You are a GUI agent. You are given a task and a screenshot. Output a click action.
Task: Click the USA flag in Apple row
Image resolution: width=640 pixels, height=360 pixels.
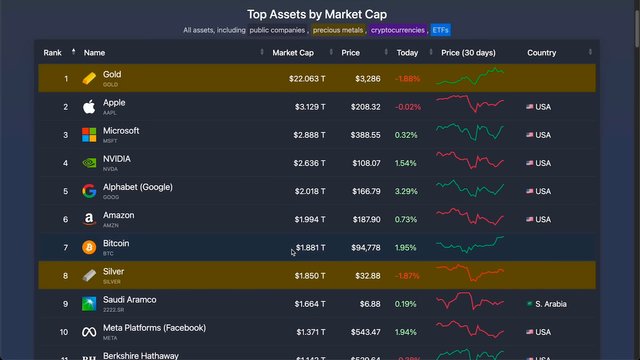pyautogui.click(x=529, y=107)
